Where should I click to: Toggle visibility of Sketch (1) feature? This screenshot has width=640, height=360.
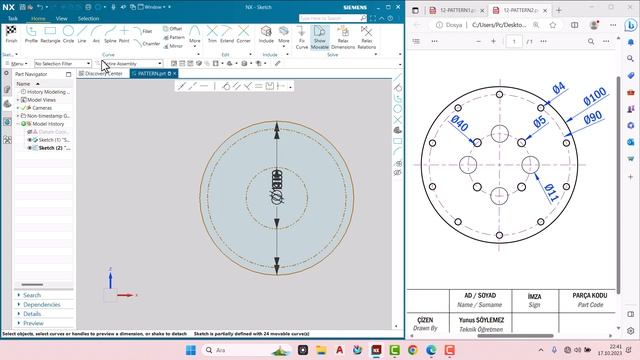tap(29, 140)
